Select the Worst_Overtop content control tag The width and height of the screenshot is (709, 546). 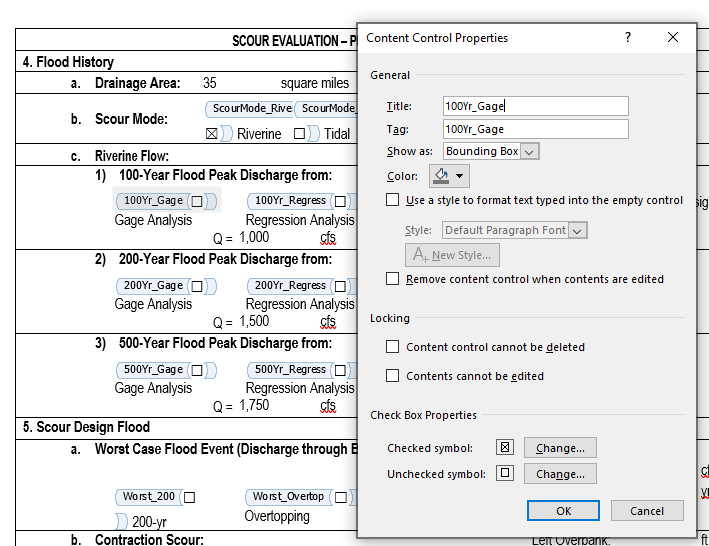coord(288,496)
